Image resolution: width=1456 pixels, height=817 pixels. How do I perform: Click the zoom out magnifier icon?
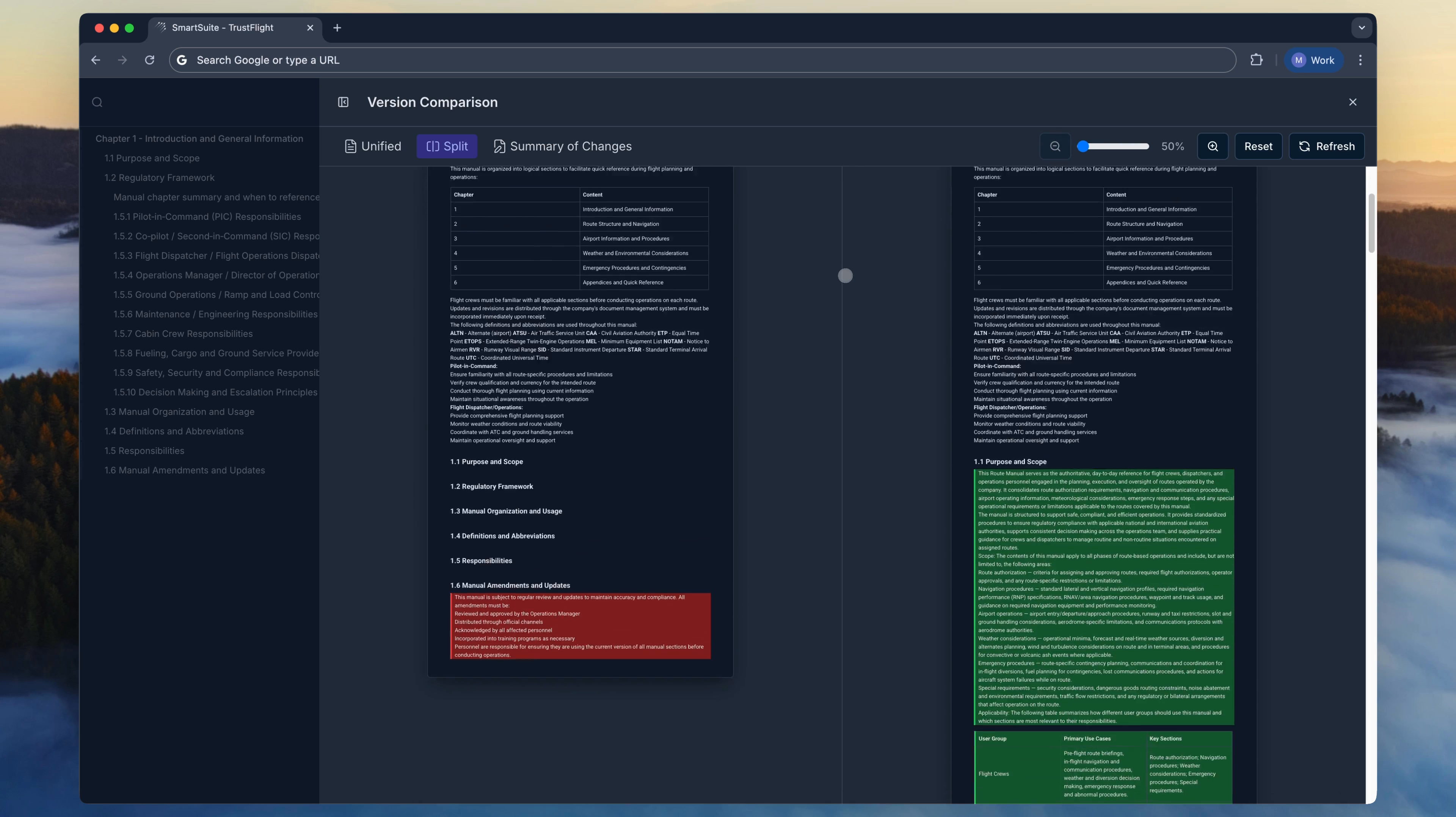1055,146
